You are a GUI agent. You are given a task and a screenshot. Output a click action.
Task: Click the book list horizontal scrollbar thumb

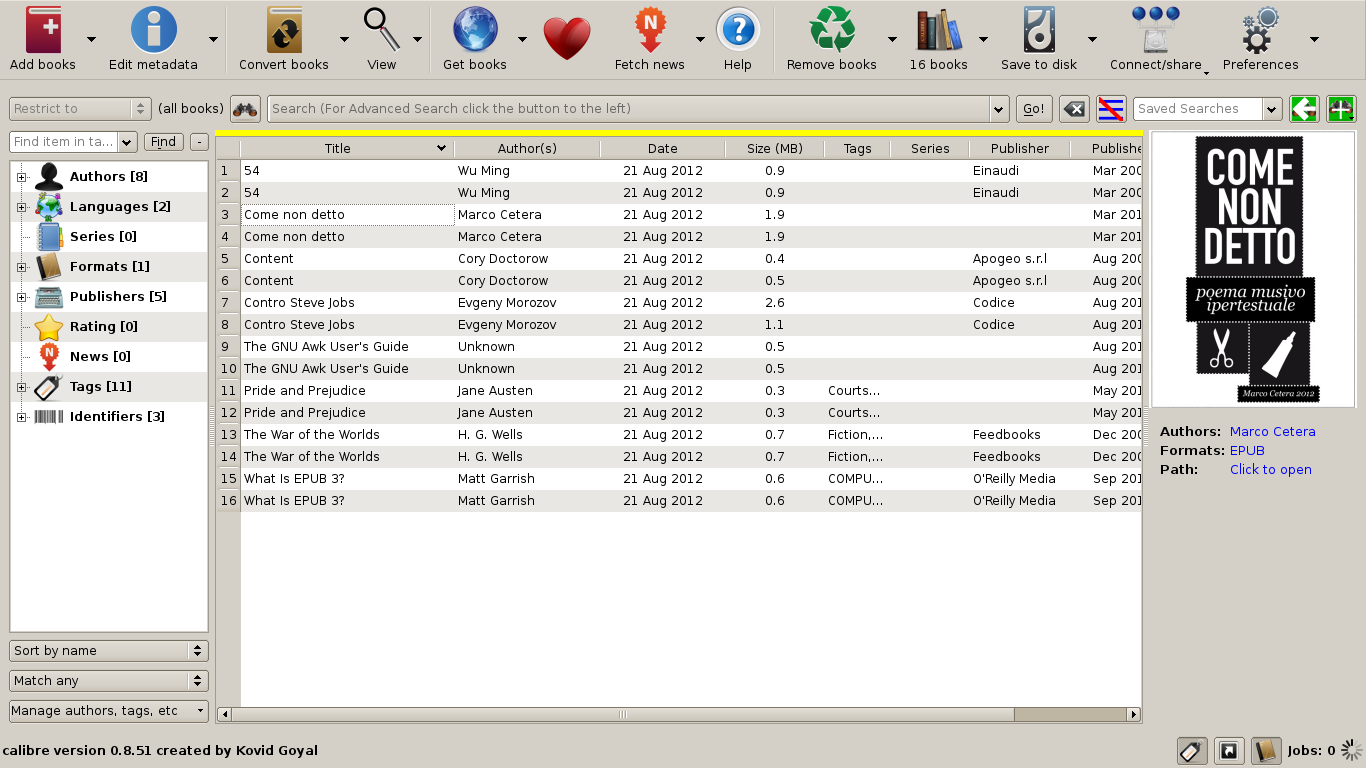(x=622, y=715)
